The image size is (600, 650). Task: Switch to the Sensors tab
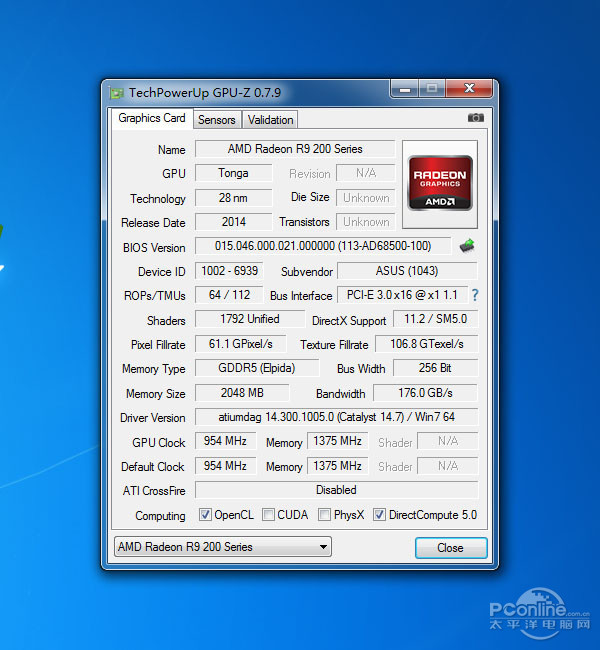(x=216, y=120)
